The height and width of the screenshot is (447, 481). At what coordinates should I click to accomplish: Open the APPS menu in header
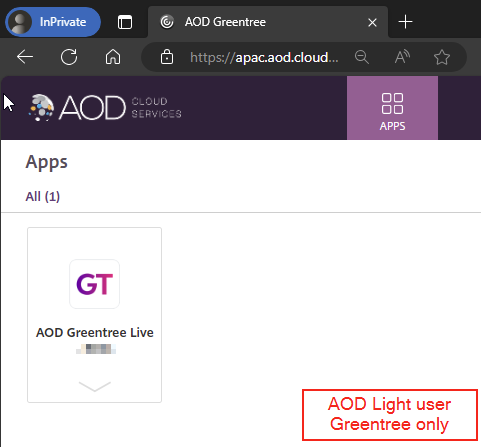coord(392,108)
